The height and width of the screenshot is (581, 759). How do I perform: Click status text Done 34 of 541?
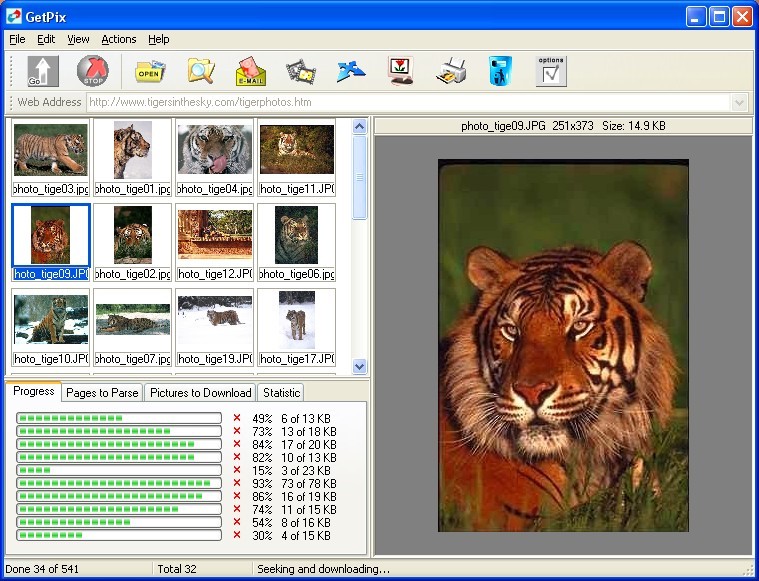(x=42, y=569)
